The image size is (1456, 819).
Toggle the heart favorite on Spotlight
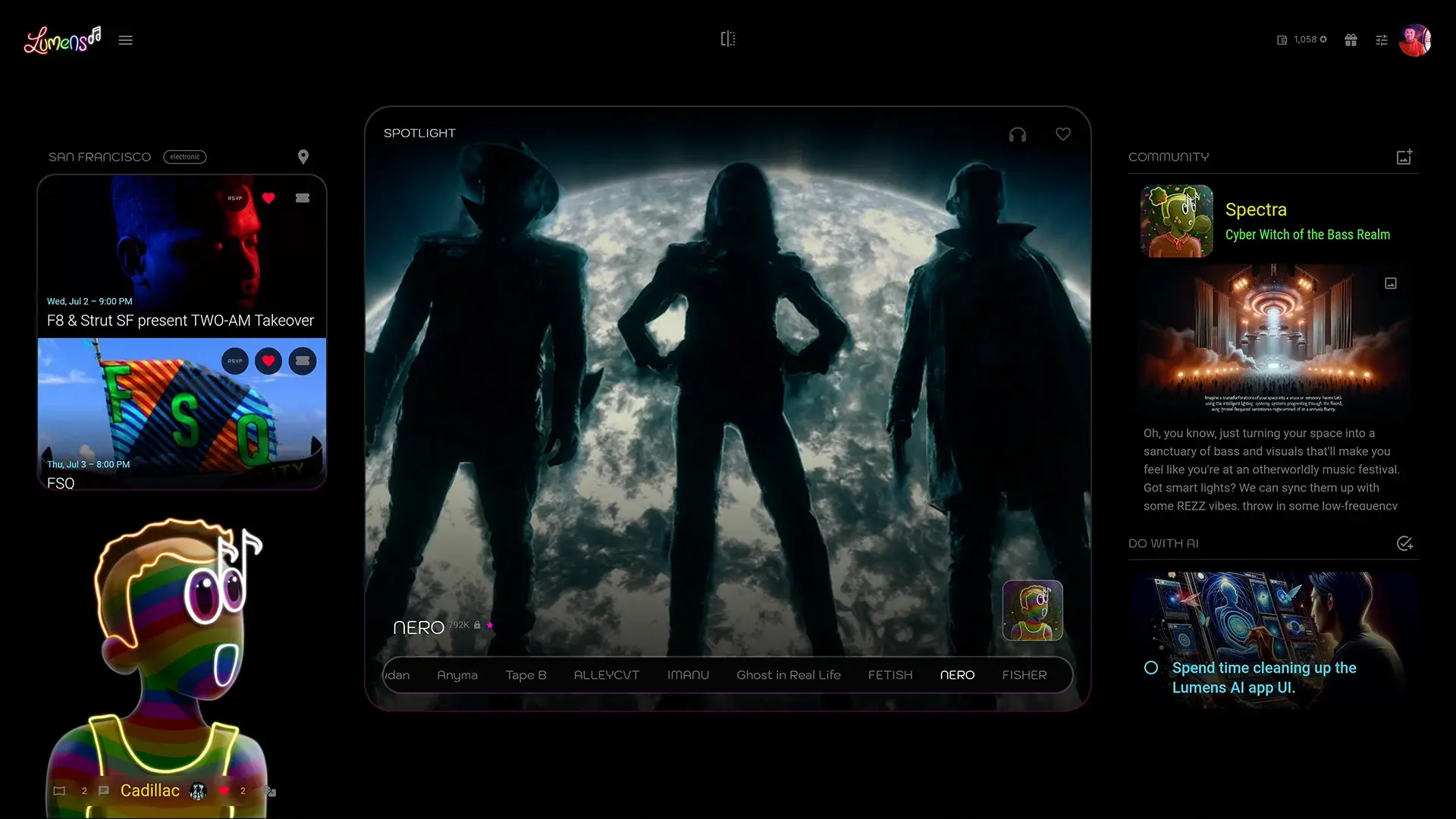(x=1062, y=134)
